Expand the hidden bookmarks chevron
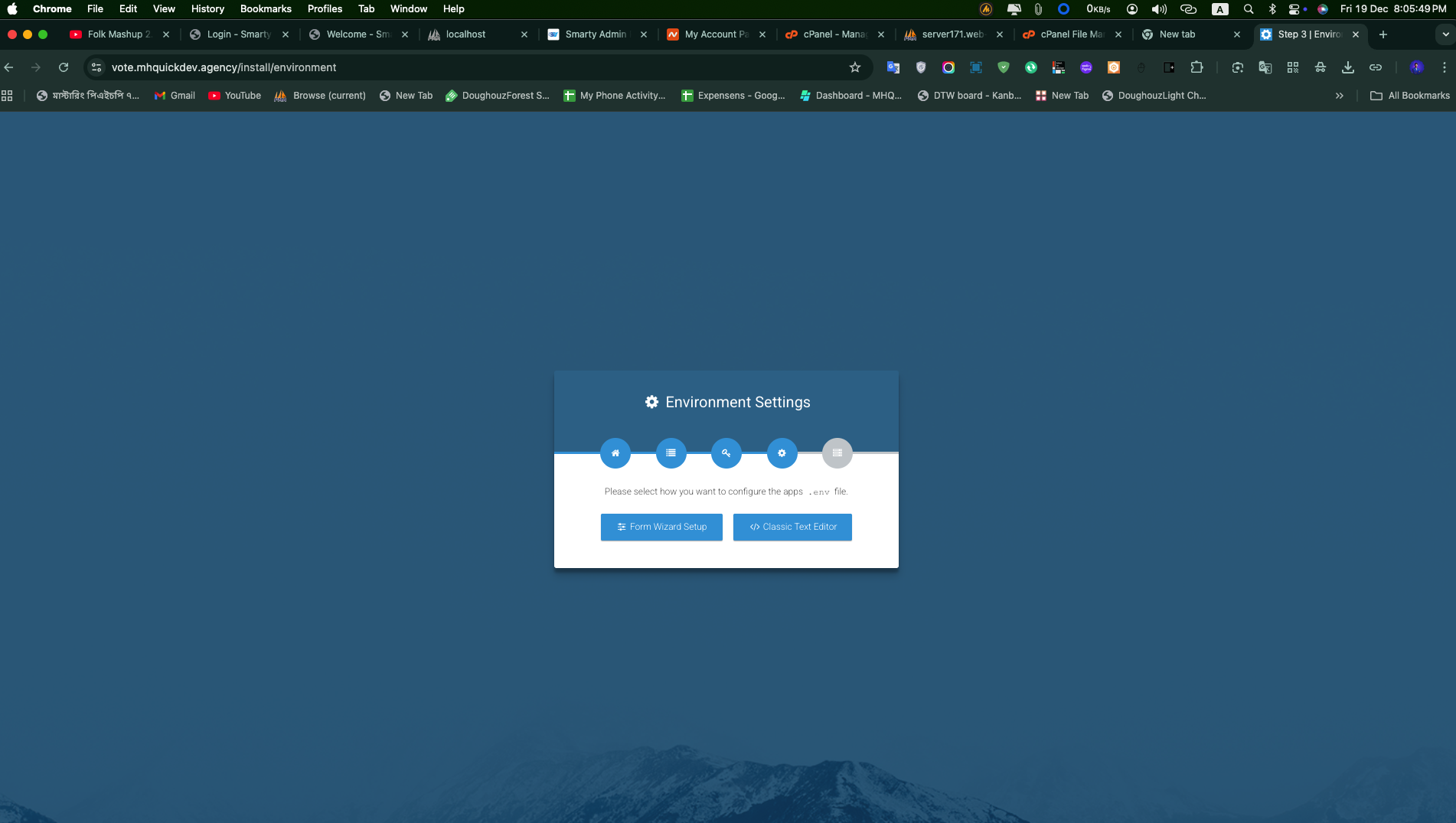1456x823 pixels. point(1339,96)
